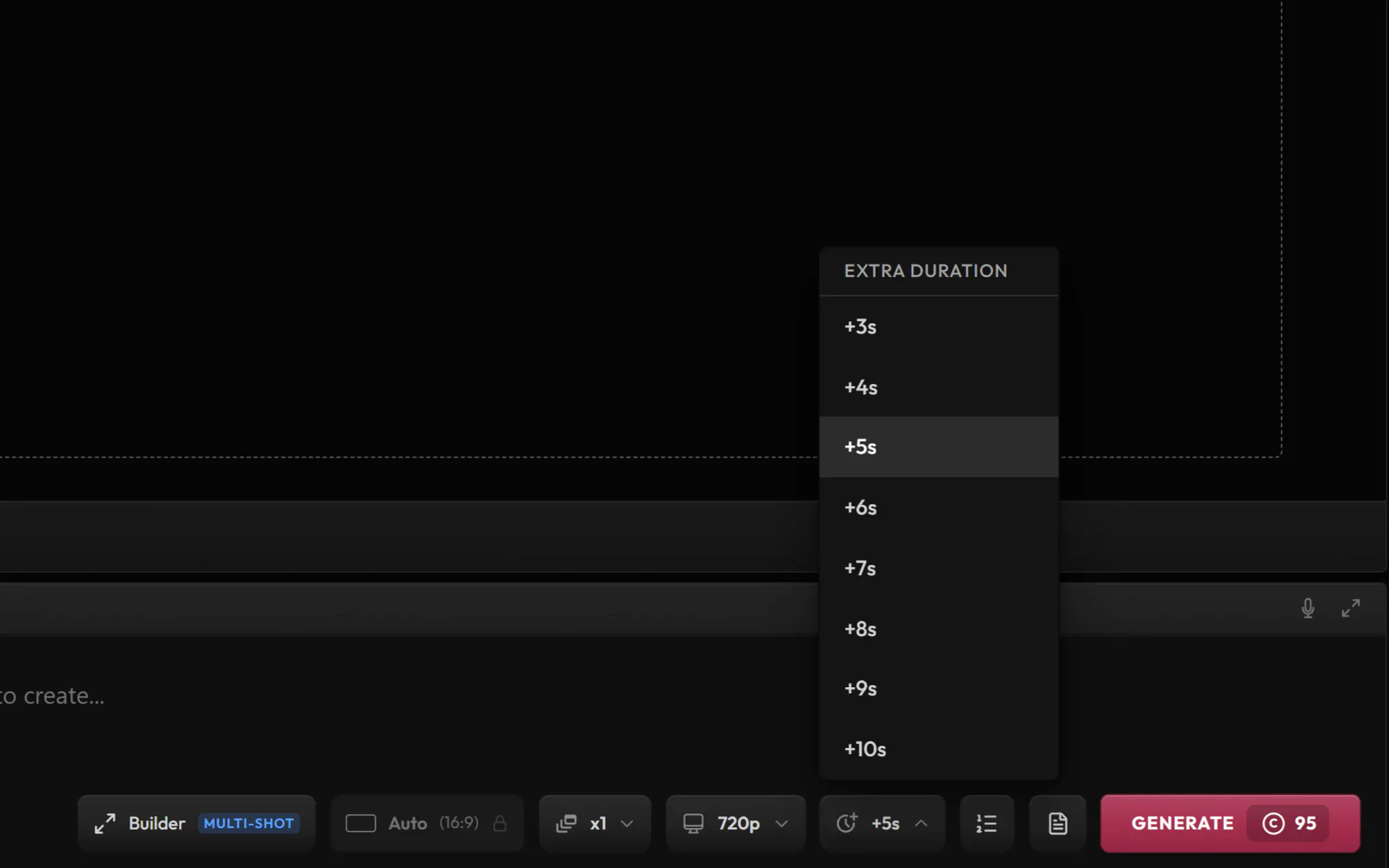Open the 720p resolution dropdown
The image size is (1389, 868).
point(736,823)
